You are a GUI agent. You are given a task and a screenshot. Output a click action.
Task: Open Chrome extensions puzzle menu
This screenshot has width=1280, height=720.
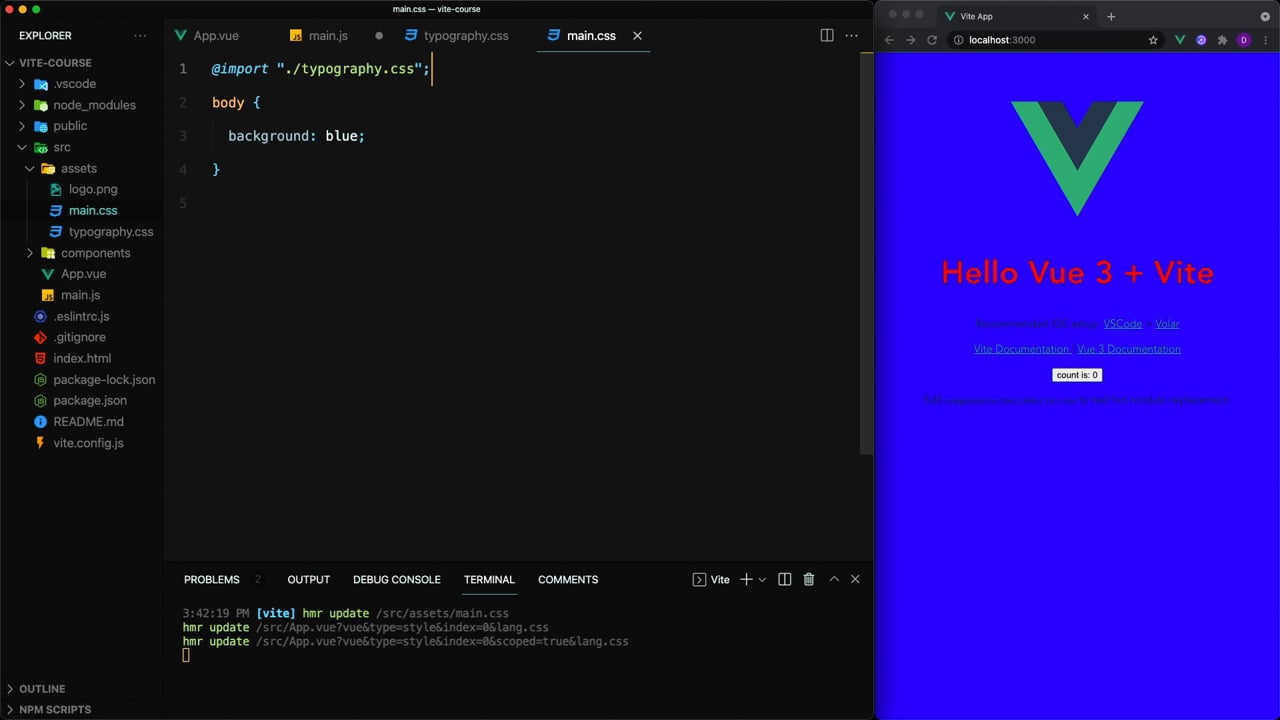coord(1222,40)
